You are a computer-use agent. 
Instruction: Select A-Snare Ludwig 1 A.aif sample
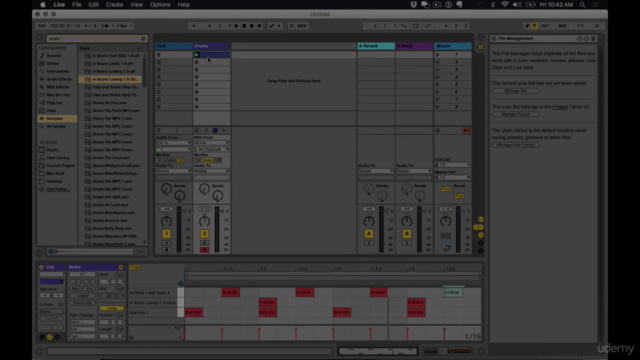pos(112,71)
